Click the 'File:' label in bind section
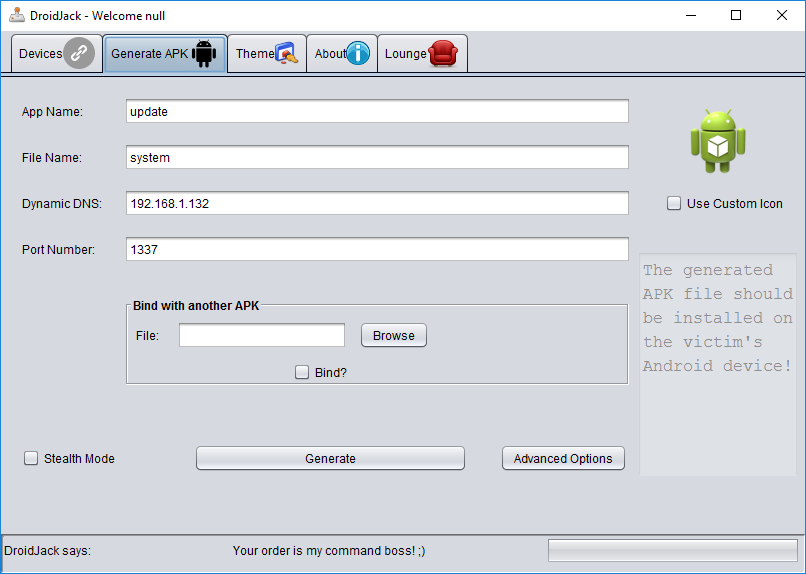Screen dimensions: 806x574 tap(148, 336)
